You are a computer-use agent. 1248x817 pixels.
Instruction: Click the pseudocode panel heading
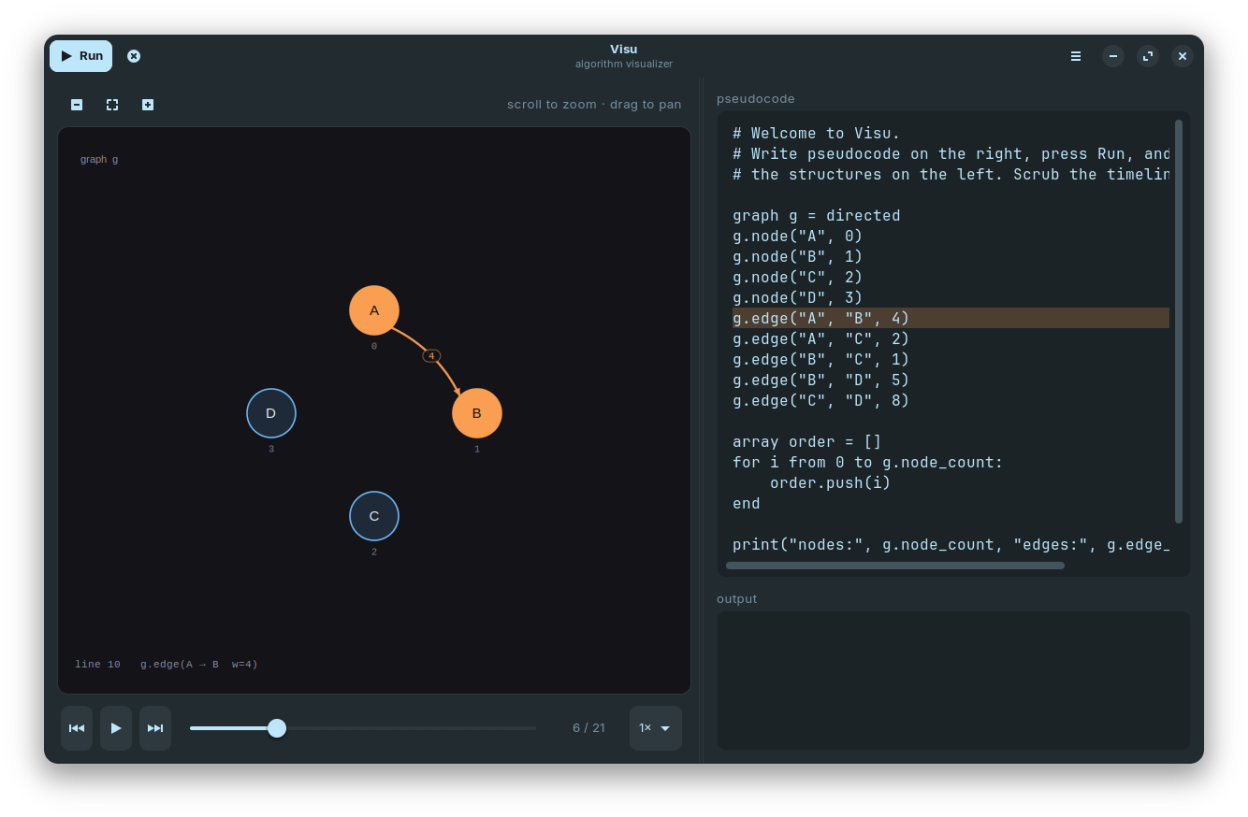[756, 99]
